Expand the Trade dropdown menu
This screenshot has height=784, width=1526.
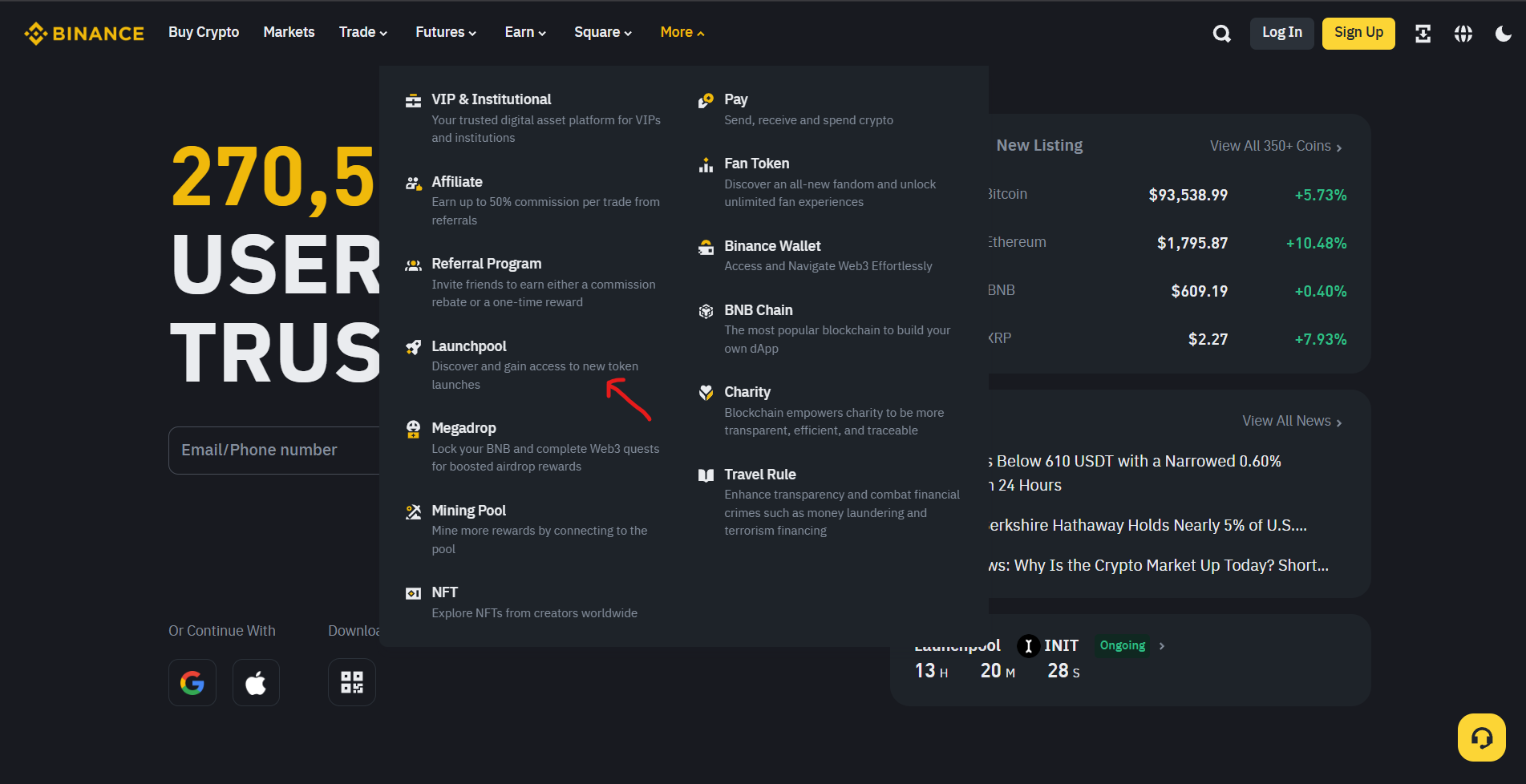(362, 32)
